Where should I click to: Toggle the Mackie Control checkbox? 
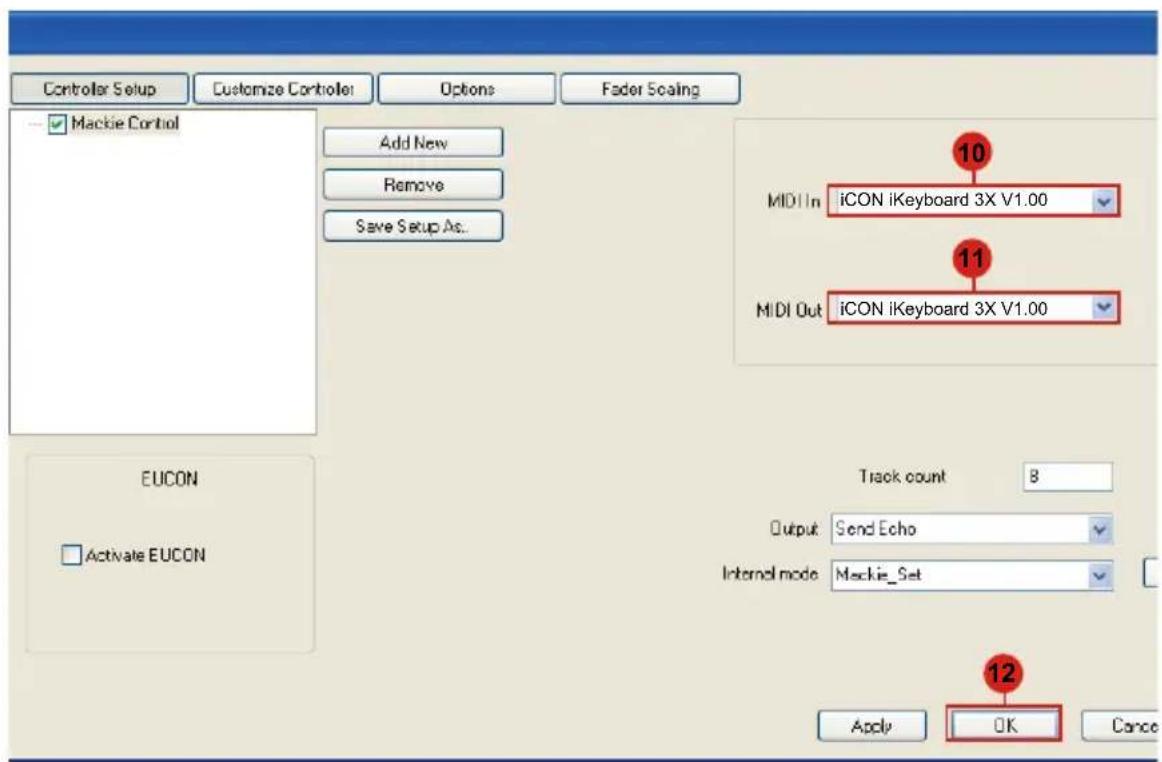click(x=57, y=124)
